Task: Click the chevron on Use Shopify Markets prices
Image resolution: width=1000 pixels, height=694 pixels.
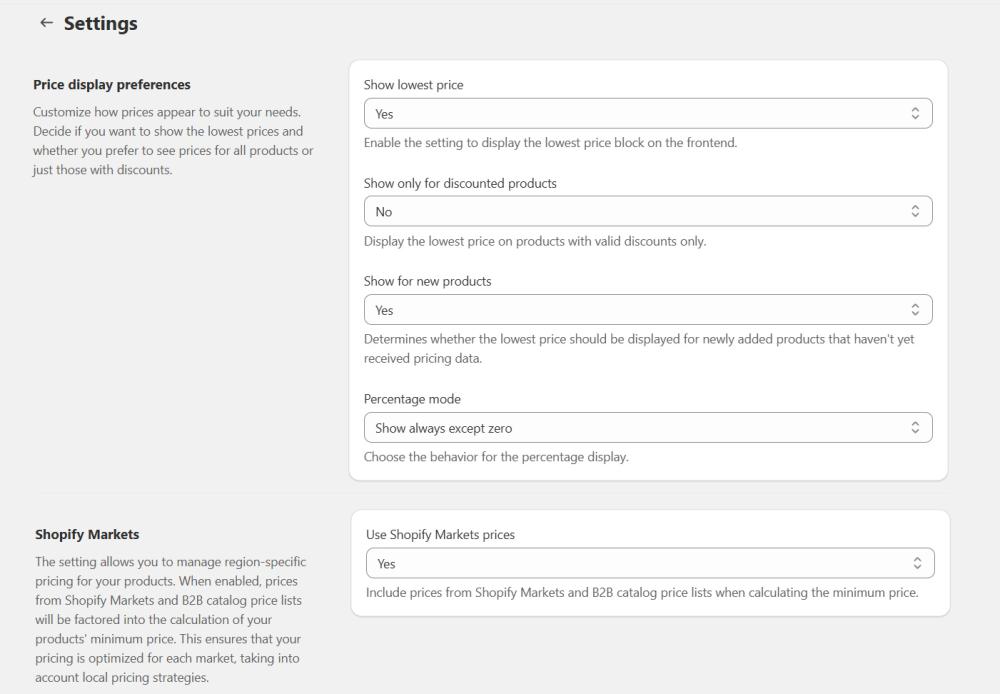Action: pos(917,563)
